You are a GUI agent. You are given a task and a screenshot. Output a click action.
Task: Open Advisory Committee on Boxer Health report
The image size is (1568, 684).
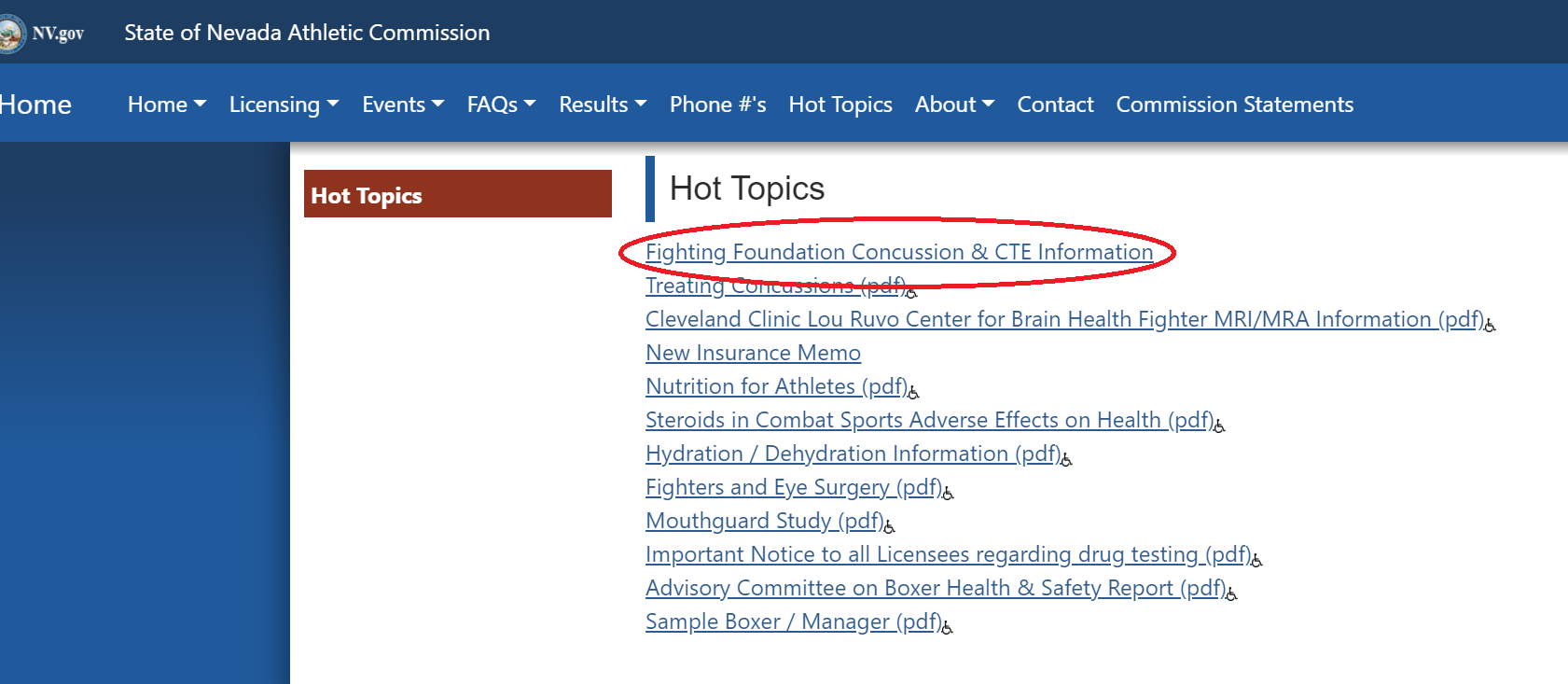[935, 588]
